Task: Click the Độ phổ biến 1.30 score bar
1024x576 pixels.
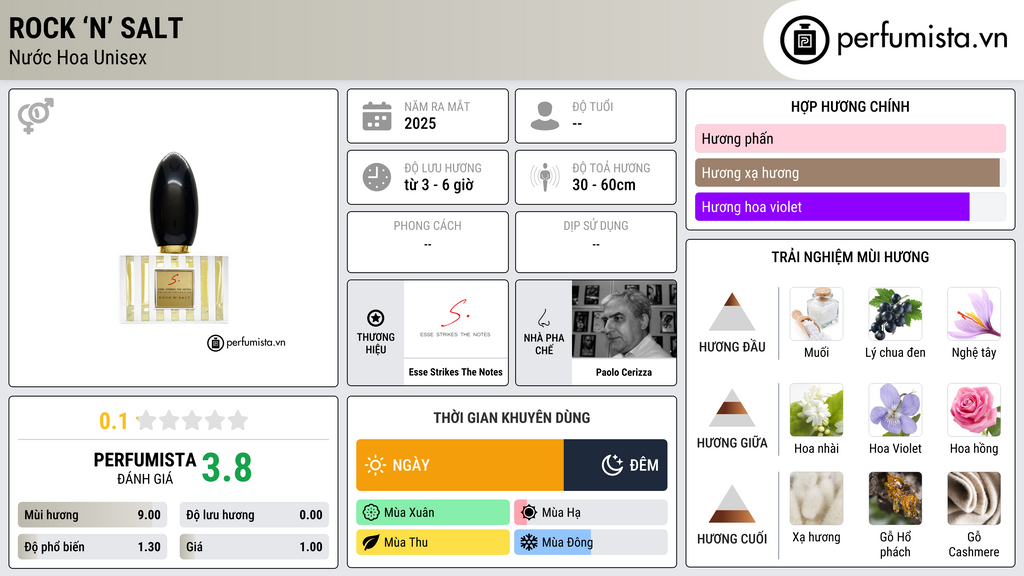Action: click(x=93, y=547)
